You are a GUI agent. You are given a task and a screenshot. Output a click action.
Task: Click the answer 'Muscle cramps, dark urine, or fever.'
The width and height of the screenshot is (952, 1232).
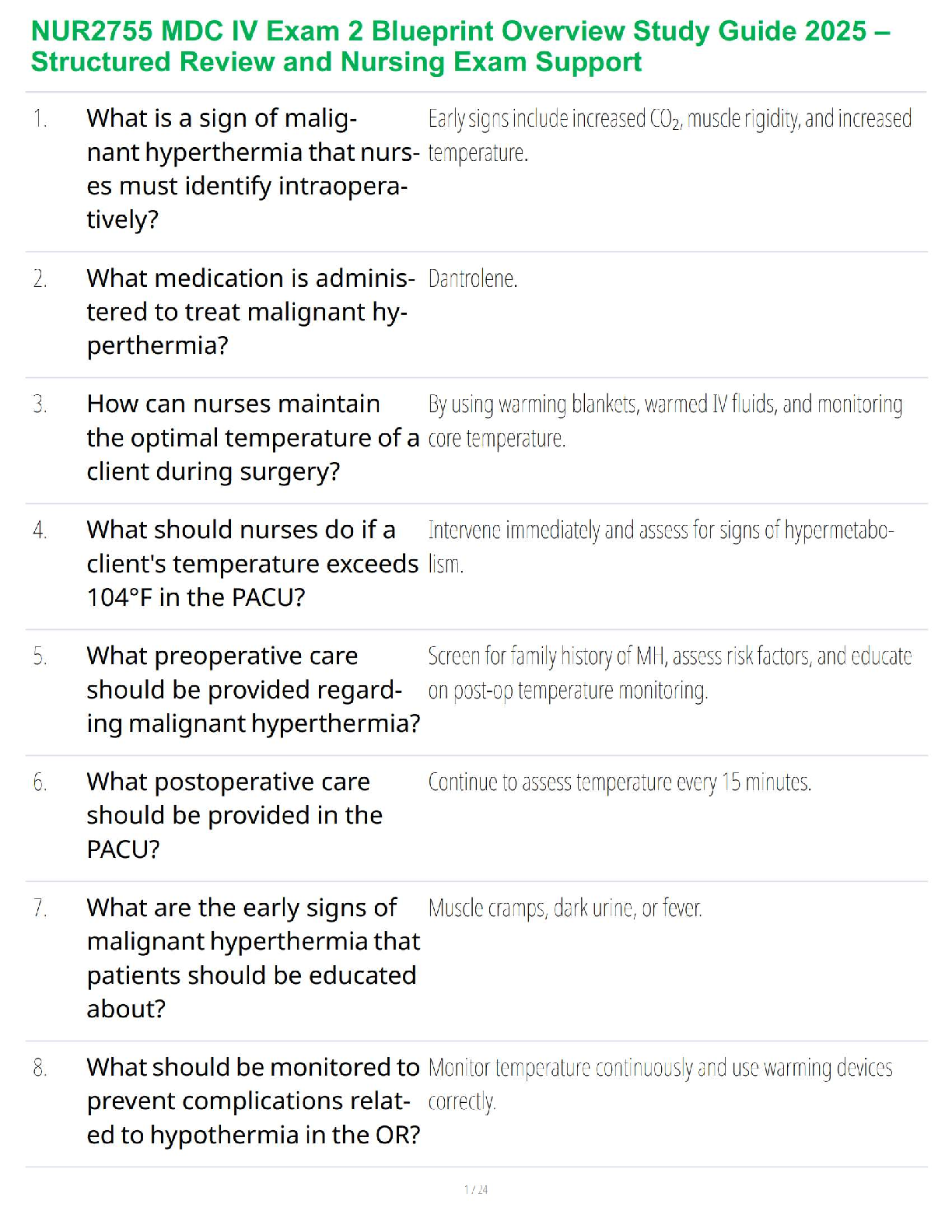pyautogui.click(x=565, y=908)
